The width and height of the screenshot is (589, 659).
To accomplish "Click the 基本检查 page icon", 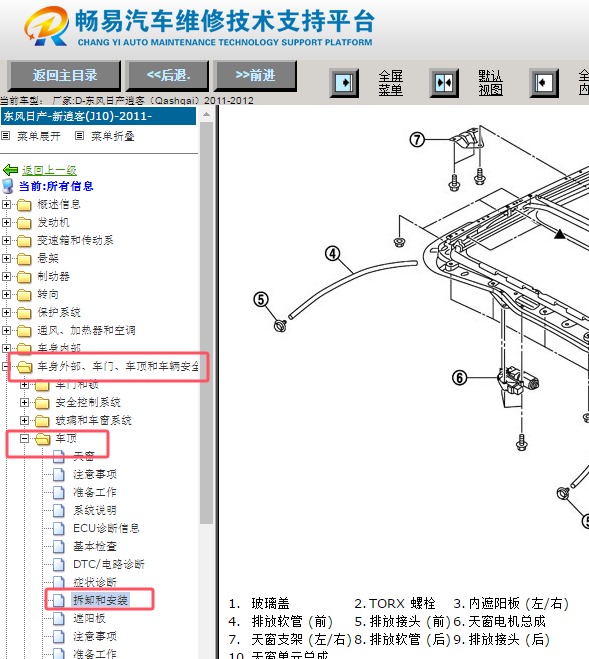I will pos(59,547).
